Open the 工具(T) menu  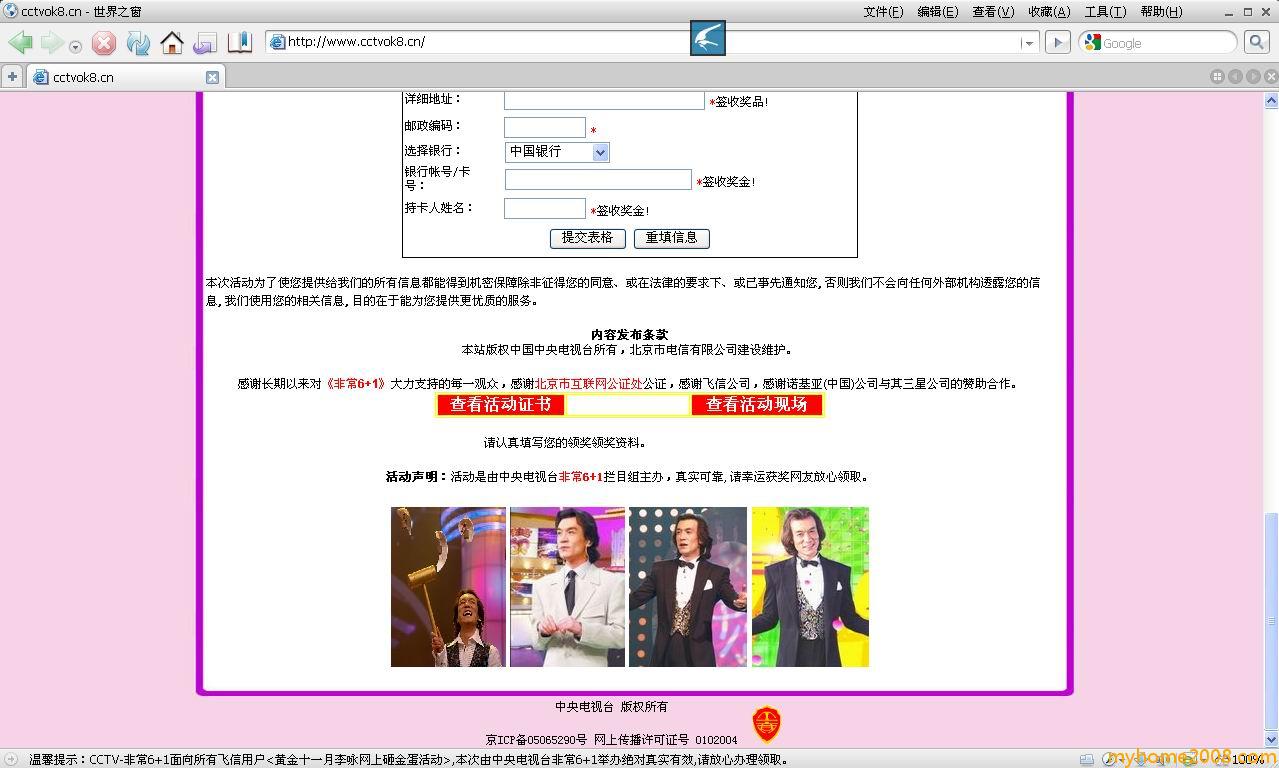click(x=1104, y=12)
